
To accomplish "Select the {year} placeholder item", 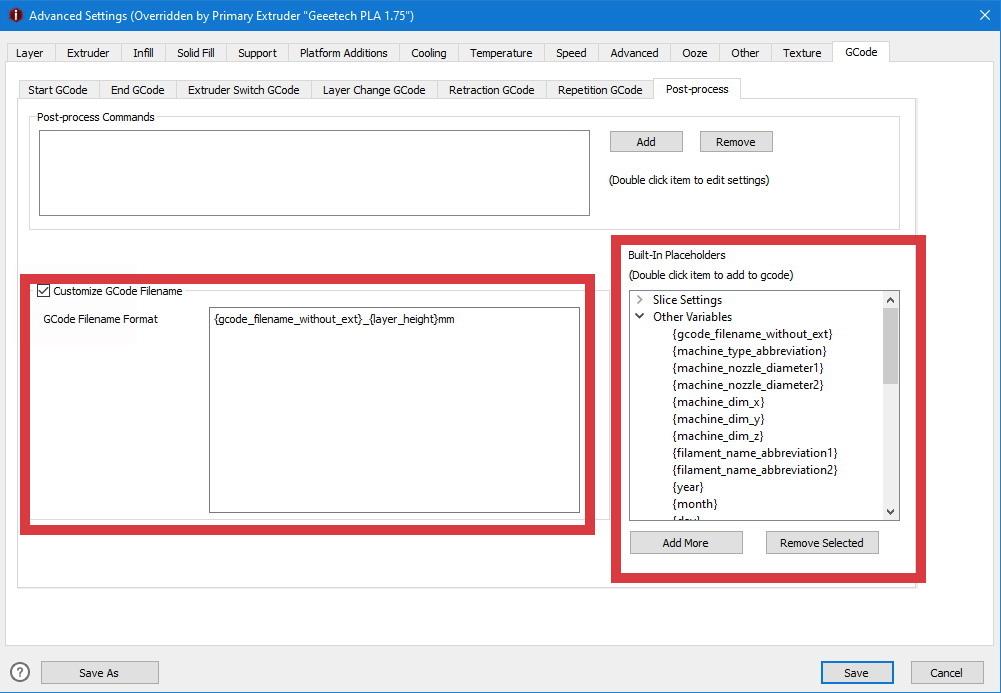I will (688, 487).
